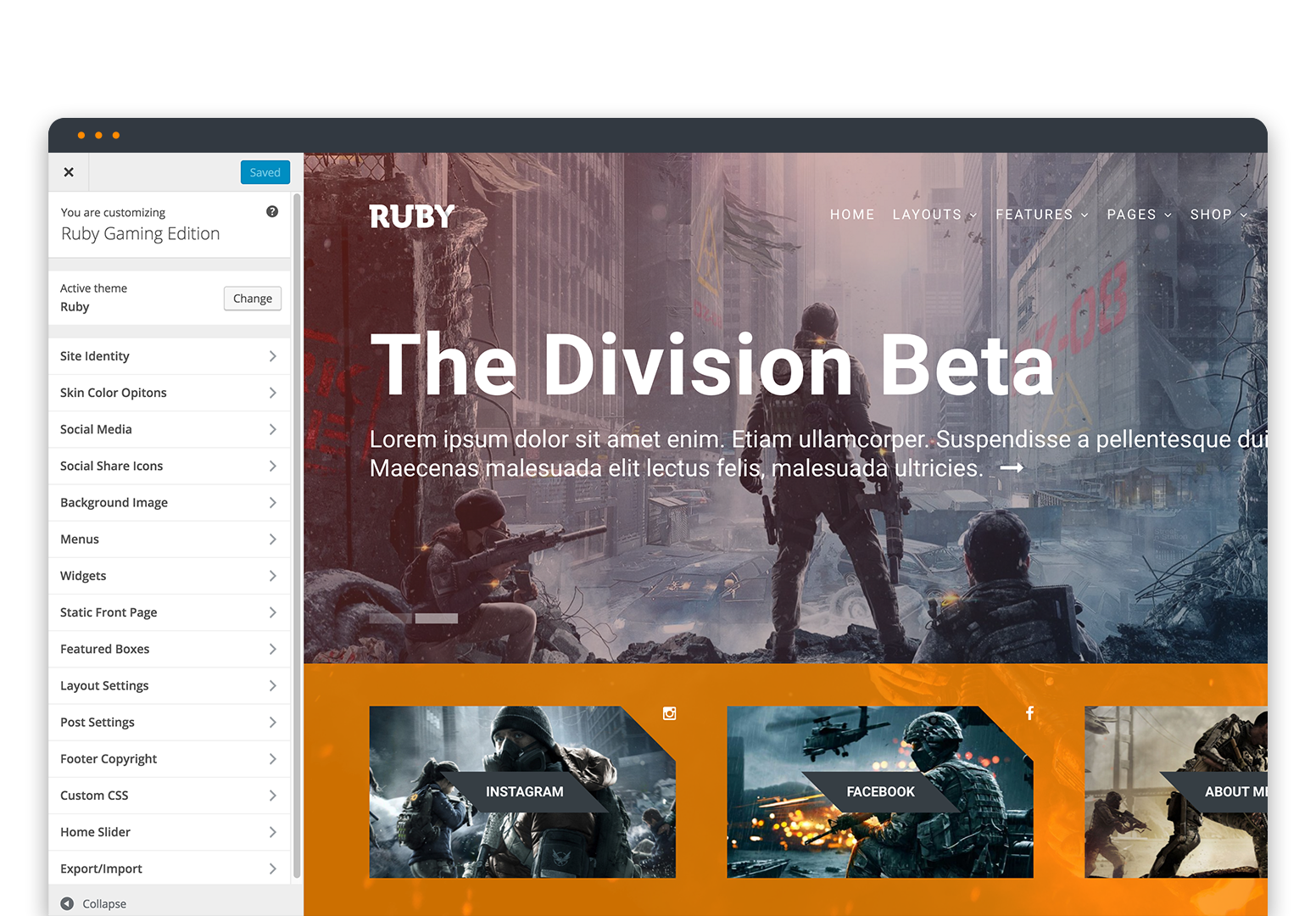Expand the Pages nav dropdown
Viewport: 1316px width, 916px height.
click(1139, 215)
